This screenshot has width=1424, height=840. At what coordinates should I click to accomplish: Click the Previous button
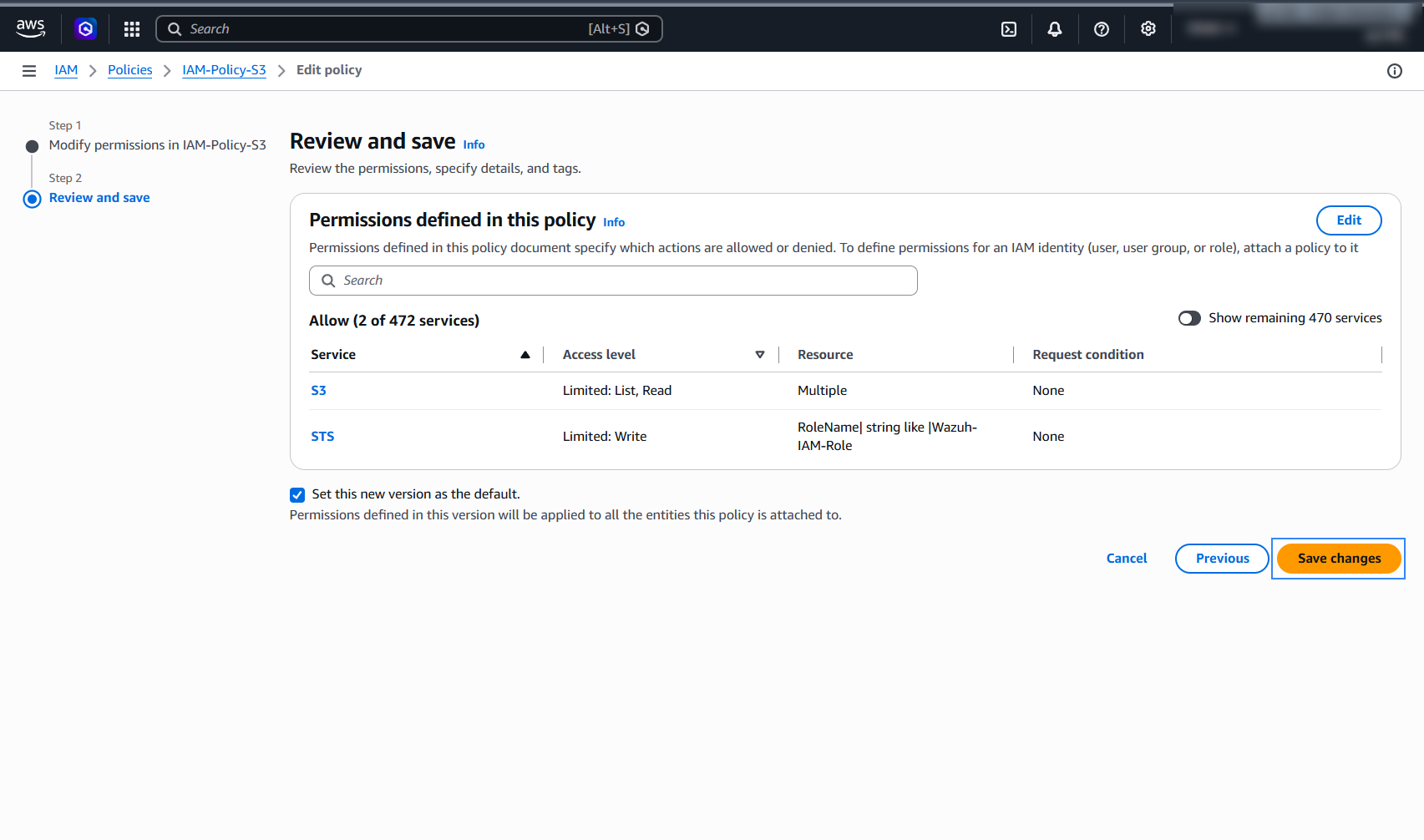point(1222,559)
